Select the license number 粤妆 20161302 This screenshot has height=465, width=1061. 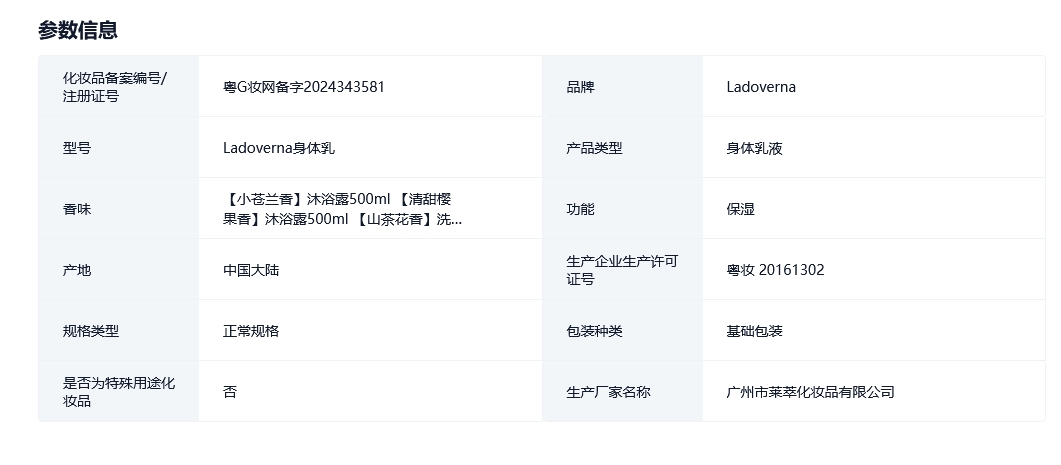tap(775, 269)
